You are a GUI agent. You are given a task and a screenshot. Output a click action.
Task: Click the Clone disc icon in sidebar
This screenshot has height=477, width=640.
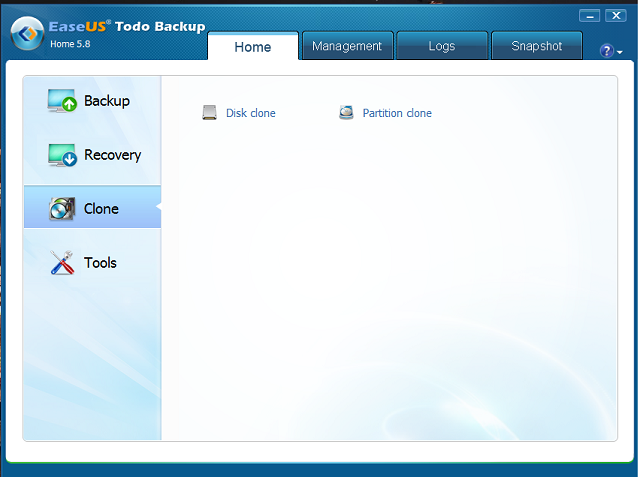point(62,209)
